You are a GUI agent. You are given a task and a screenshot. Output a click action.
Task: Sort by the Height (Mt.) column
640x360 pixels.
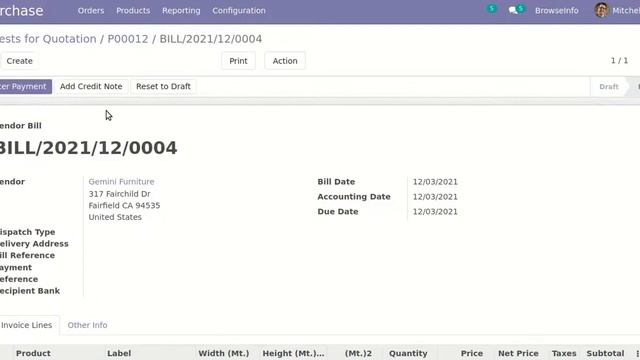tap(293, 353)
